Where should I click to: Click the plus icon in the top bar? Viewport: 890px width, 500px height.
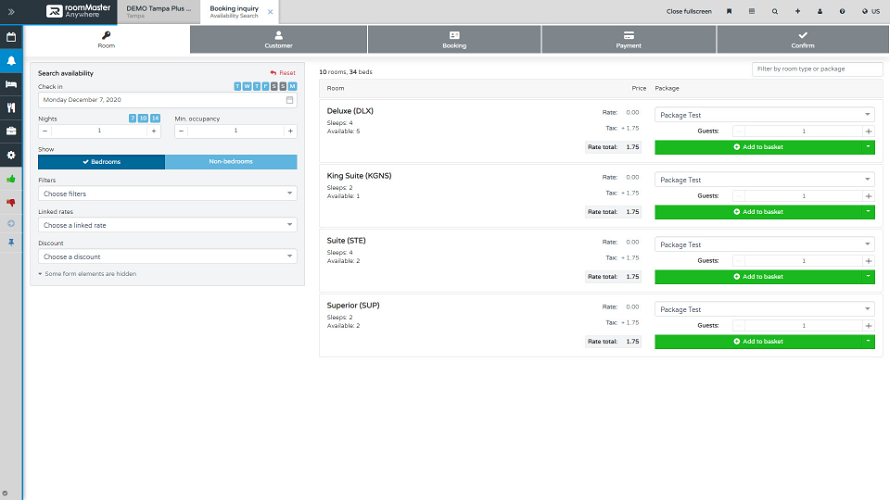[797, 11]
